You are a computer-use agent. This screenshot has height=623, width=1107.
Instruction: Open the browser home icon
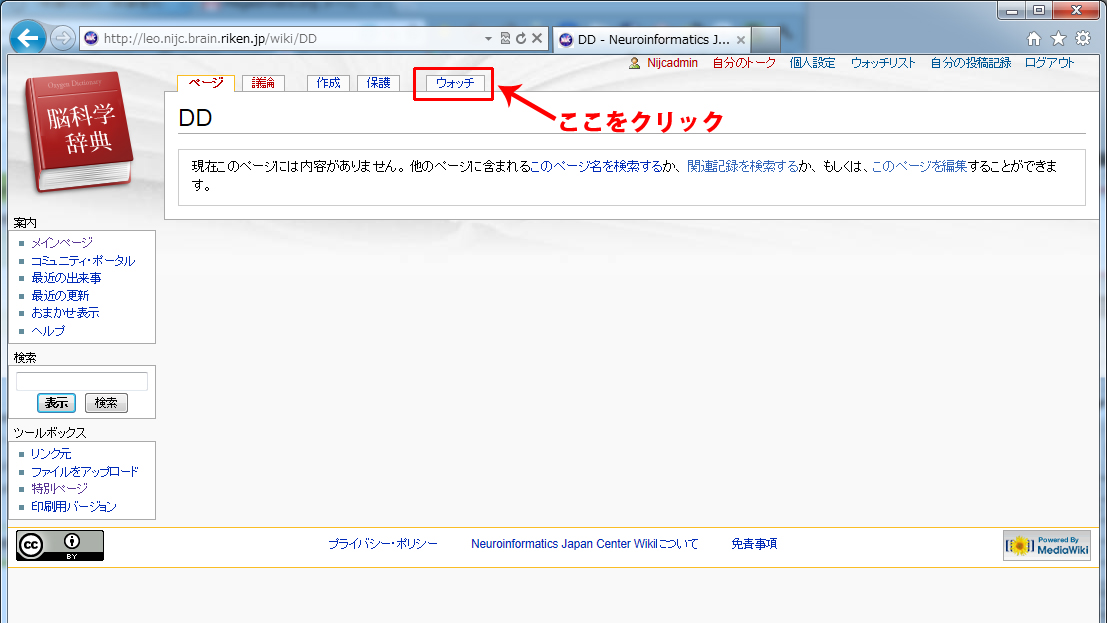click(1034, 39)
